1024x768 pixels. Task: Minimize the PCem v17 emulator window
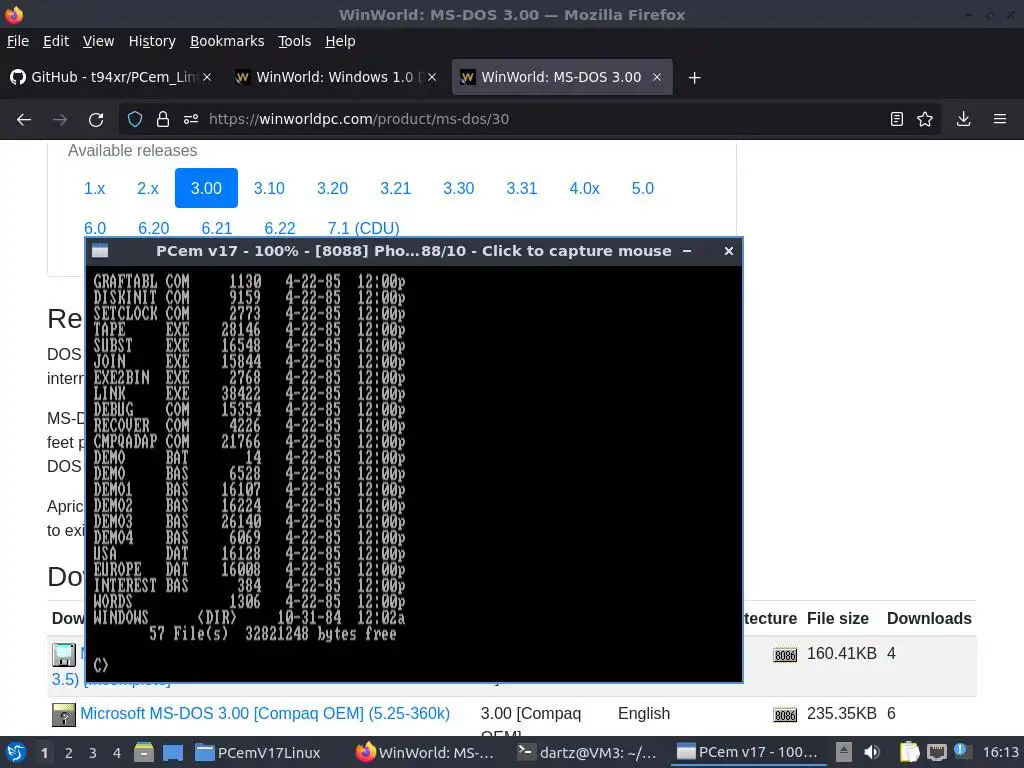point(687,251)
